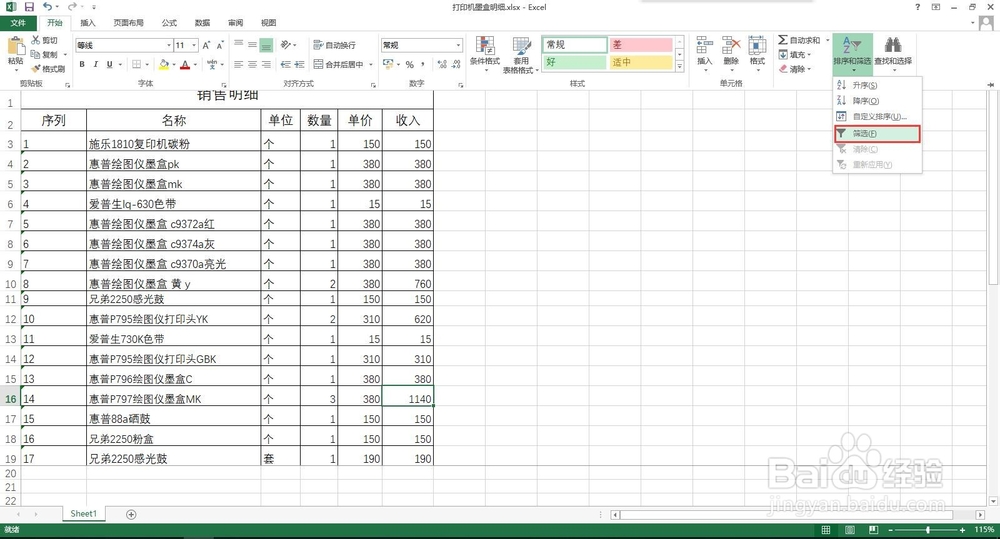Screen dimensions: 1000x539
Task: Choose 筛选(F) from the sort menu
Action: 878,133
